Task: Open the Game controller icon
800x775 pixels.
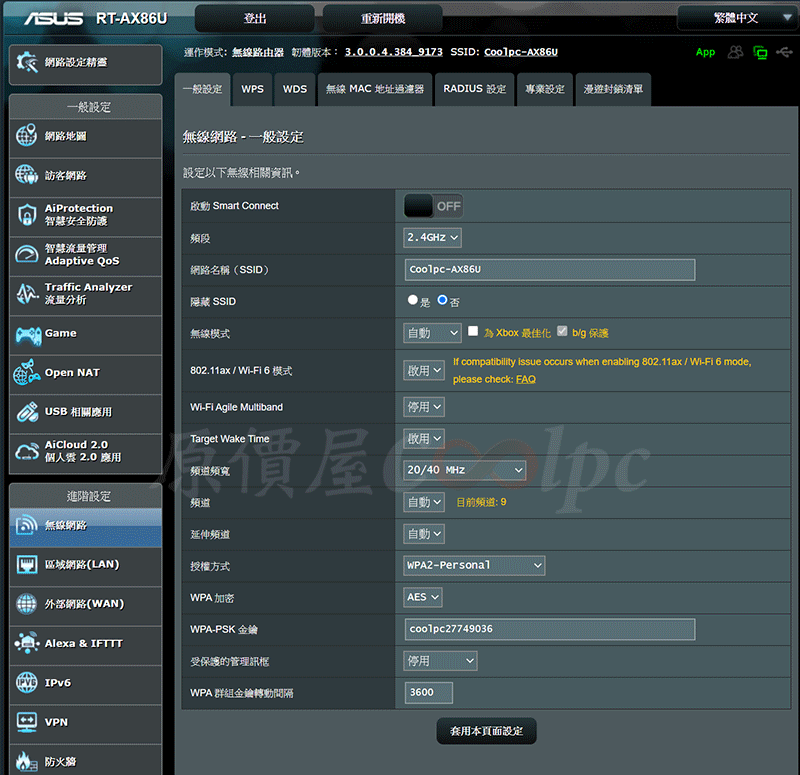Action: [x=28, y=335]
